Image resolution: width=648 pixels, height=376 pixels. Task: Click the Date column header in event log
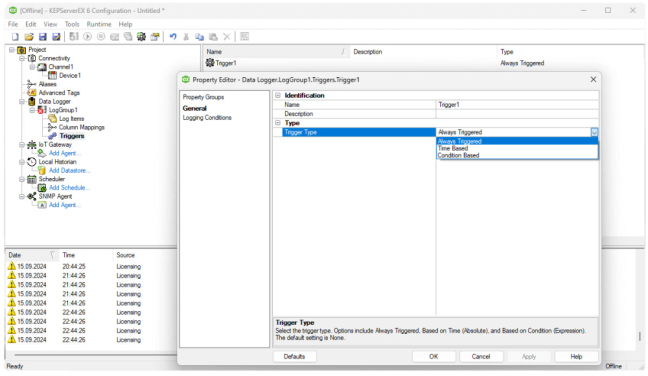coord(31,255)
